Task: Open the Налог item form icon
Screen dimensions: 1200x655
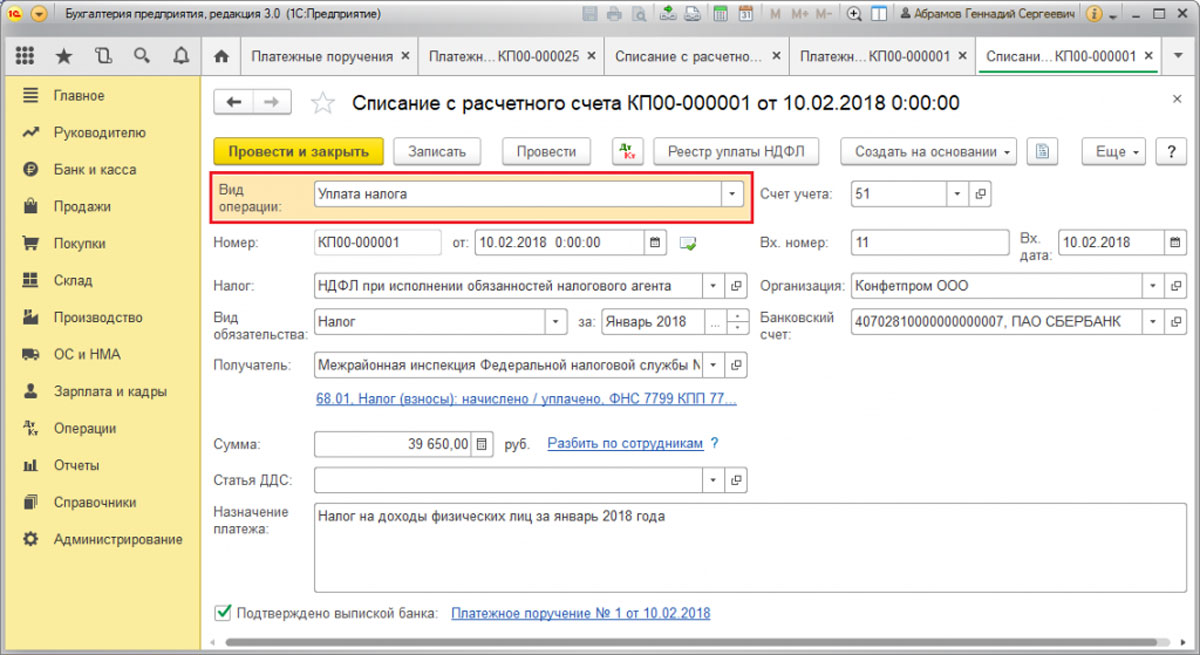Action: tap(737, 286)
